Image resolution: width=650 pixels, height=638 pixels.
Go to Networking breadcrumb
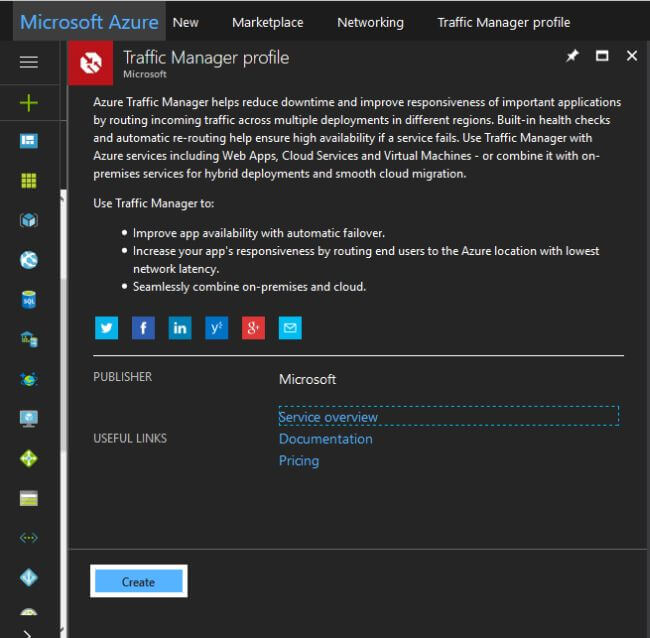point(370,22)
